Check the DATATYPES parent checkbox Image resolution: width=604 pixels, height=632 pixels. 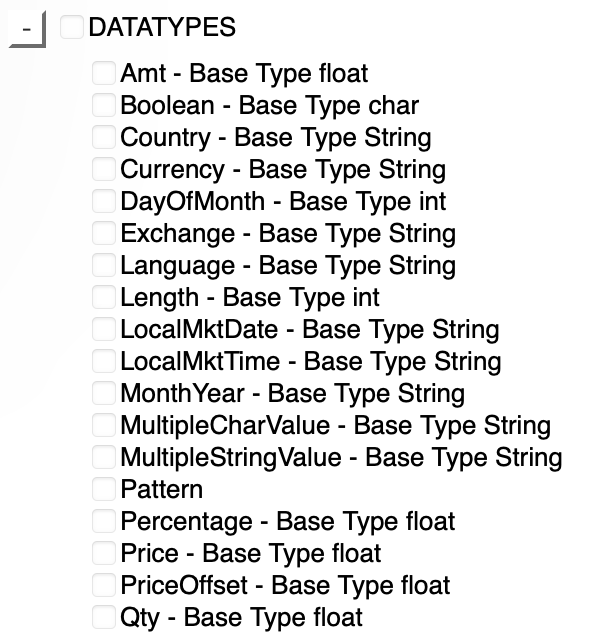(72, 27)
